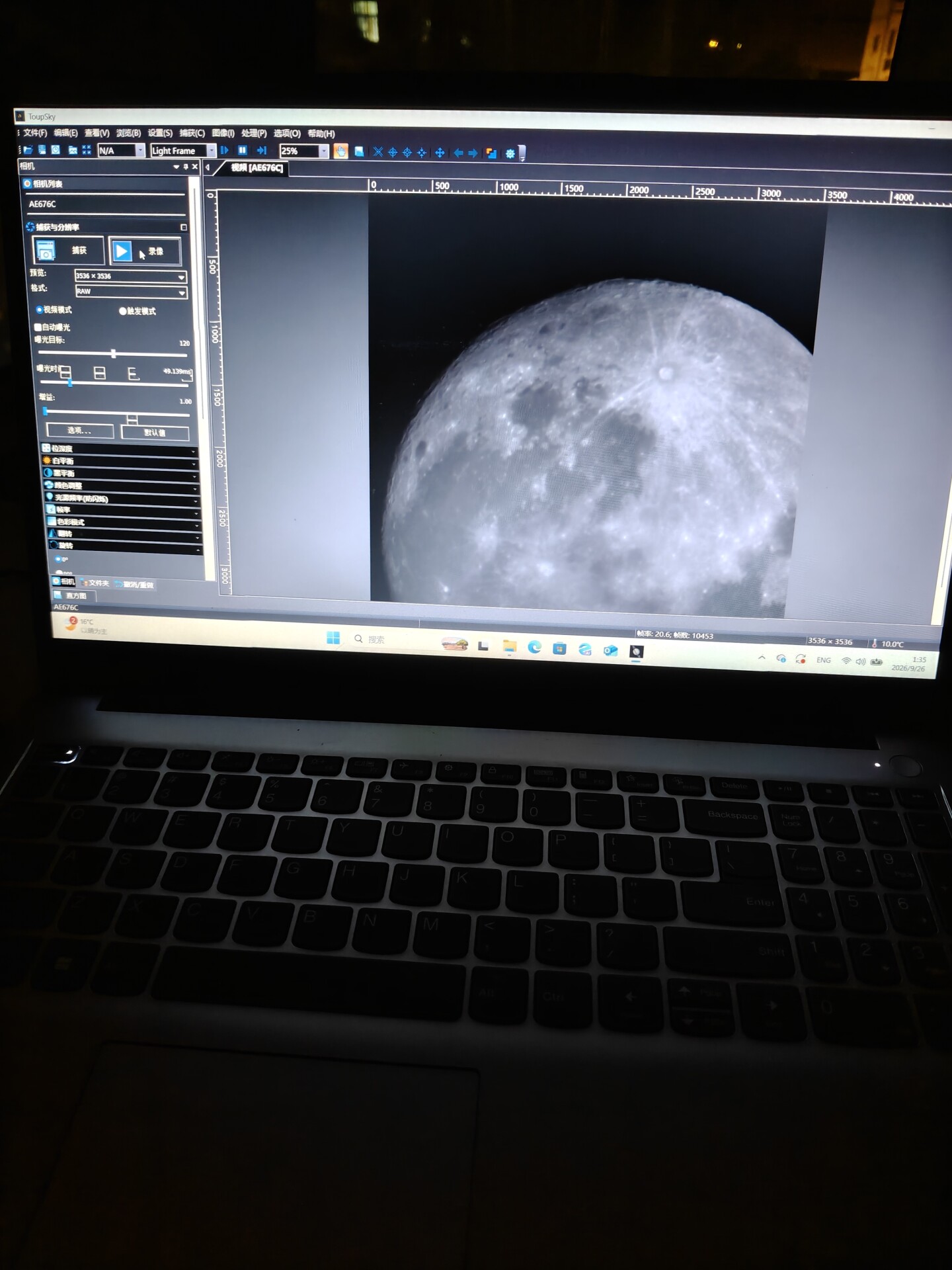Screen dimensions: 952x1270
Task: Click the play toolbar icon beside Light Frame
Action: [225, 151]
